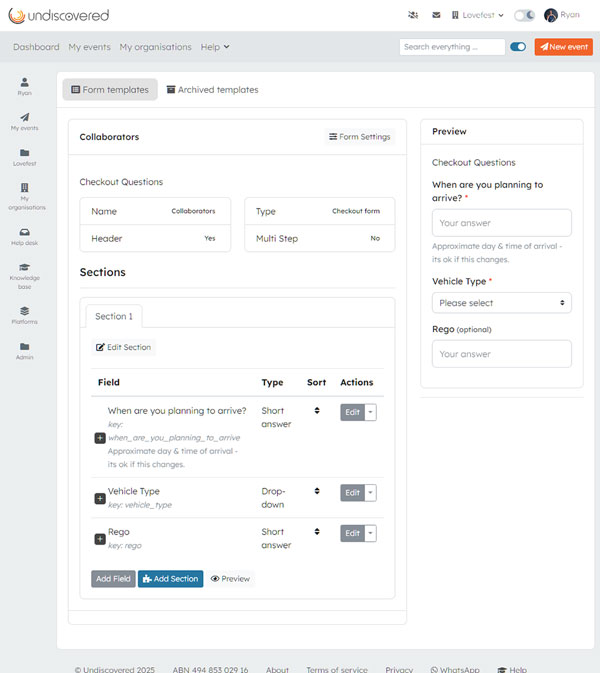
Task: Open Ryan's profile avatar
Action: point(551,15)
